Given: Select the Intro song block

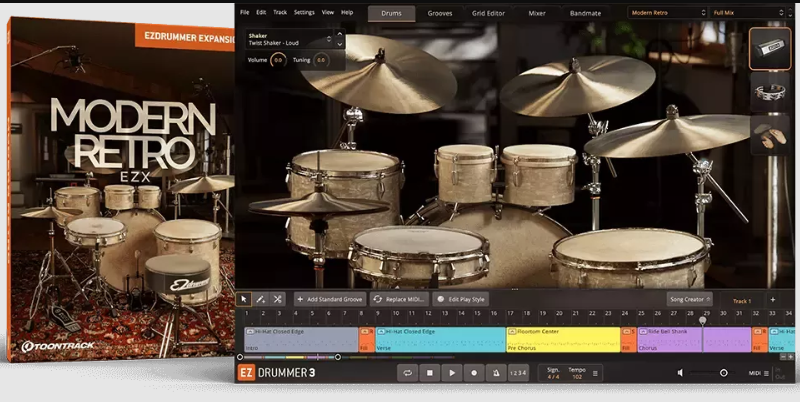Looking at the screenshot, I should 301,340.
